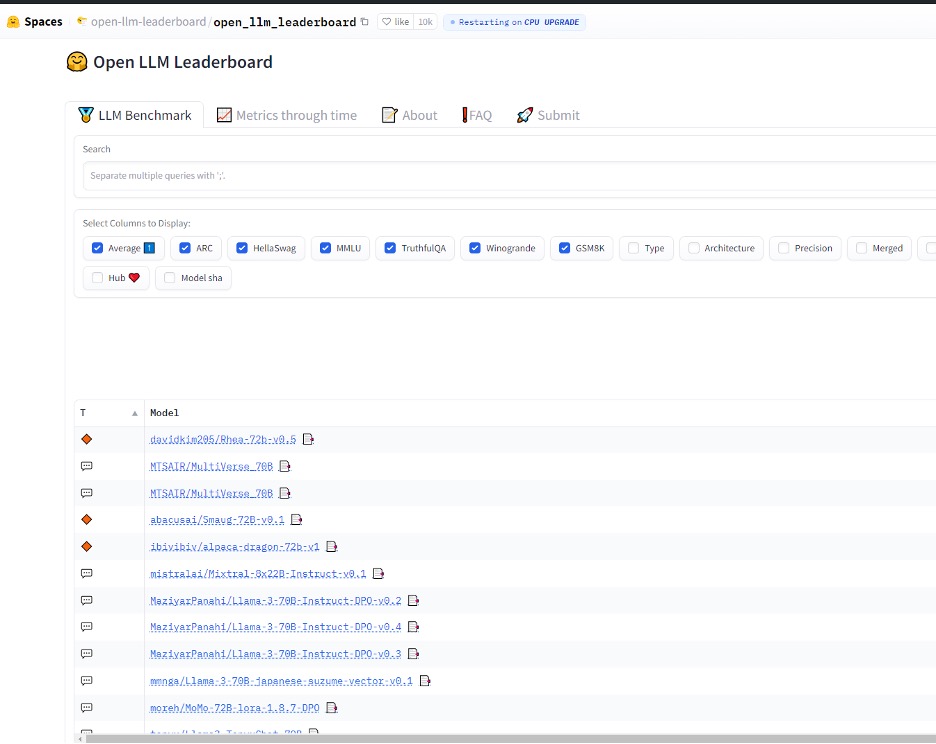This screenshot has width=936, height=744.
Task: Click the copy icon beside mistralai/Mixtral-8x22B-Instruct-v0.1
Action: tap(379, 574)
